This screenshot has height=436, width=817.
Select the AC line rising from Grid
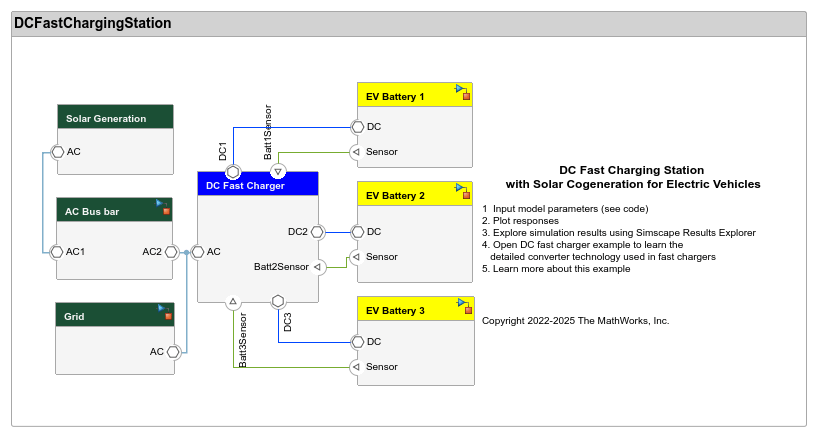click(x=187, y=305)
